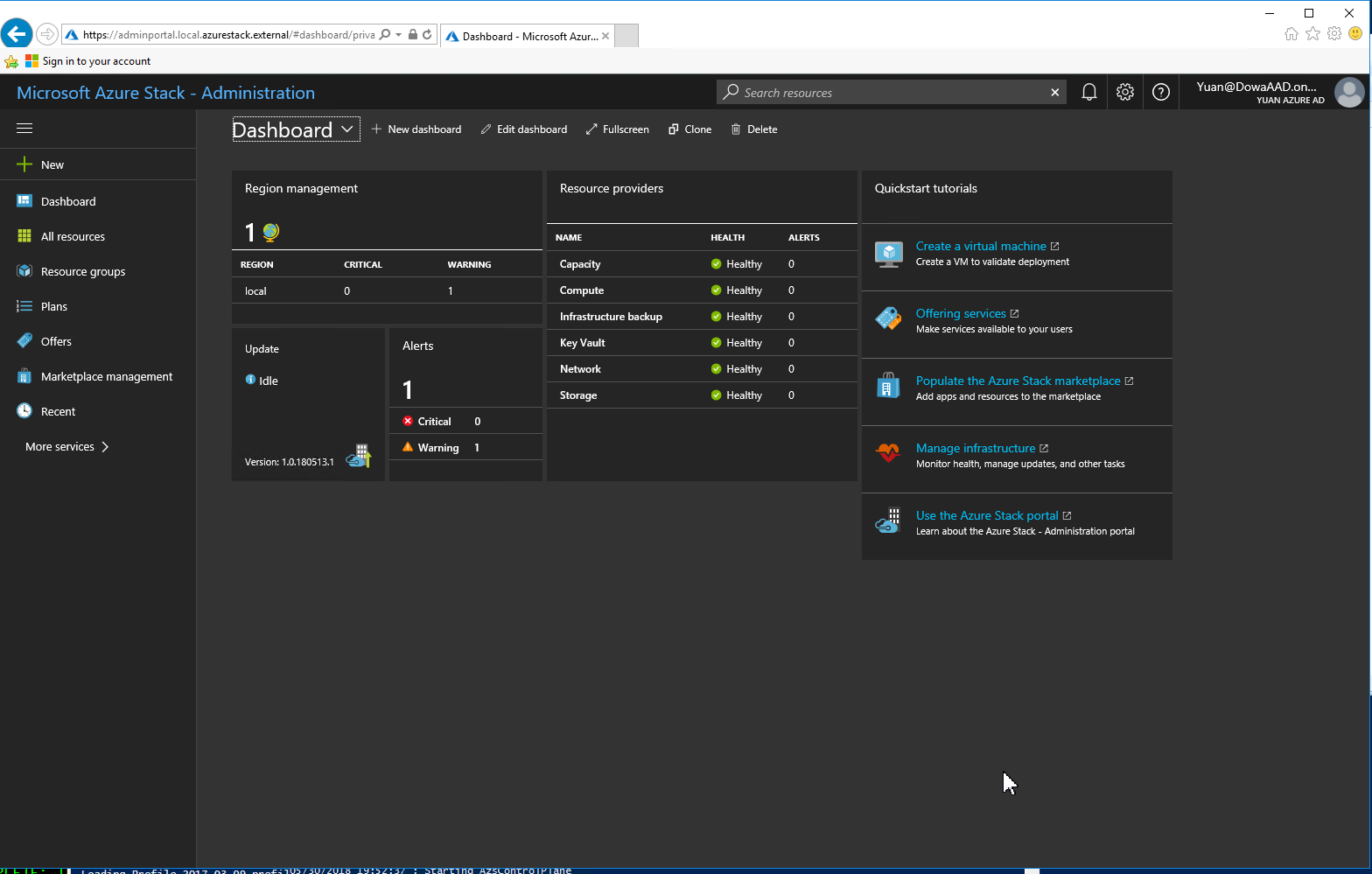Click Version: 1.0.180513.1 text

point(289,462)
